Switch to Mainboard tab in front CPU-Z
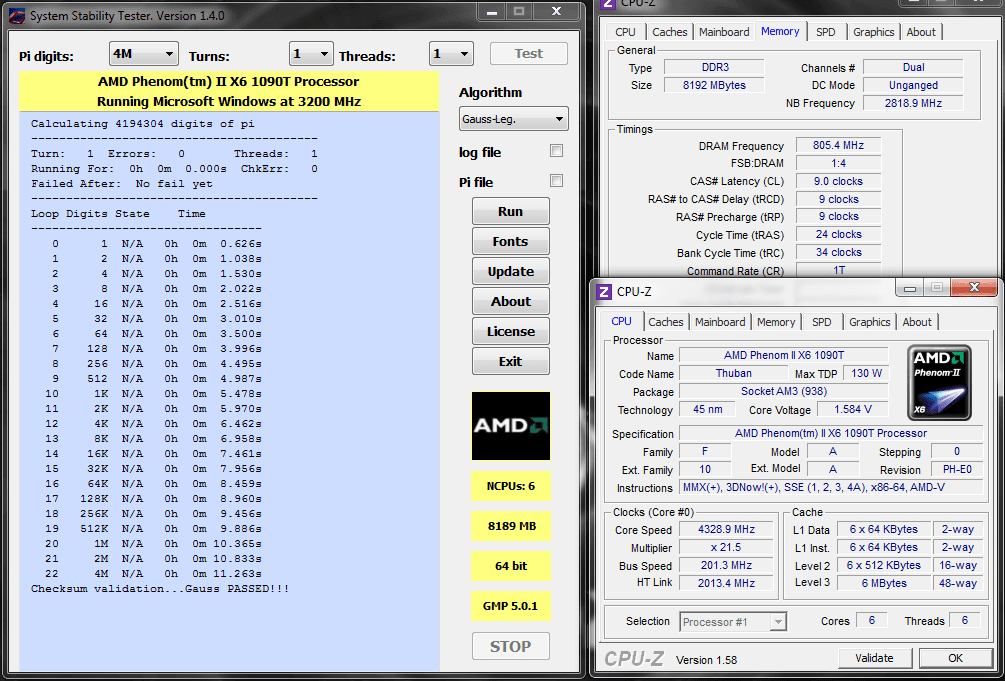The height and width of the screenshot is (681, 1005). pos(720,322)
